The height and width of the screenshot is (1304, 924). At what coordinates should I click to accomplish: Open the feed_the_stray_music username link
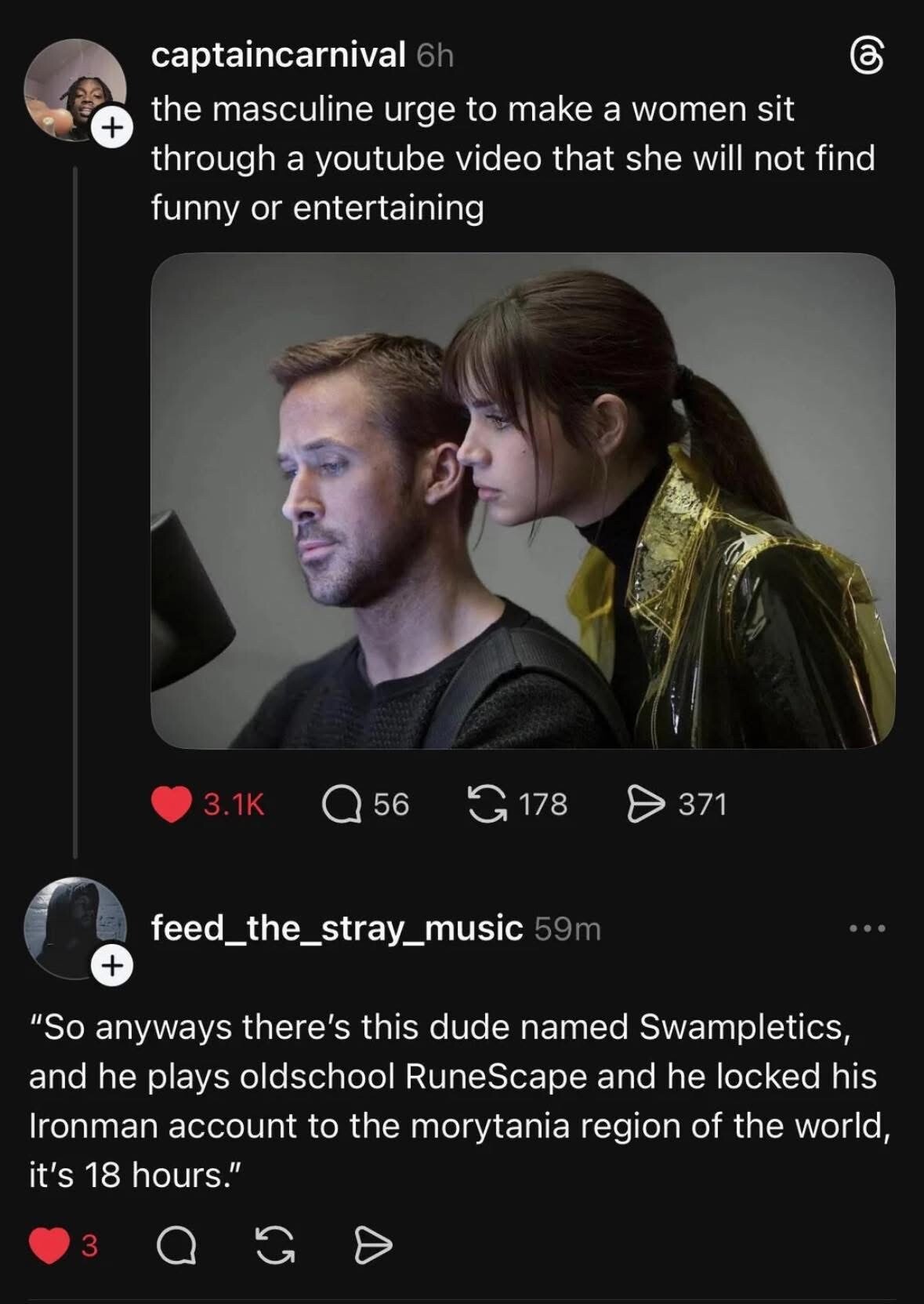coord(336,928)
